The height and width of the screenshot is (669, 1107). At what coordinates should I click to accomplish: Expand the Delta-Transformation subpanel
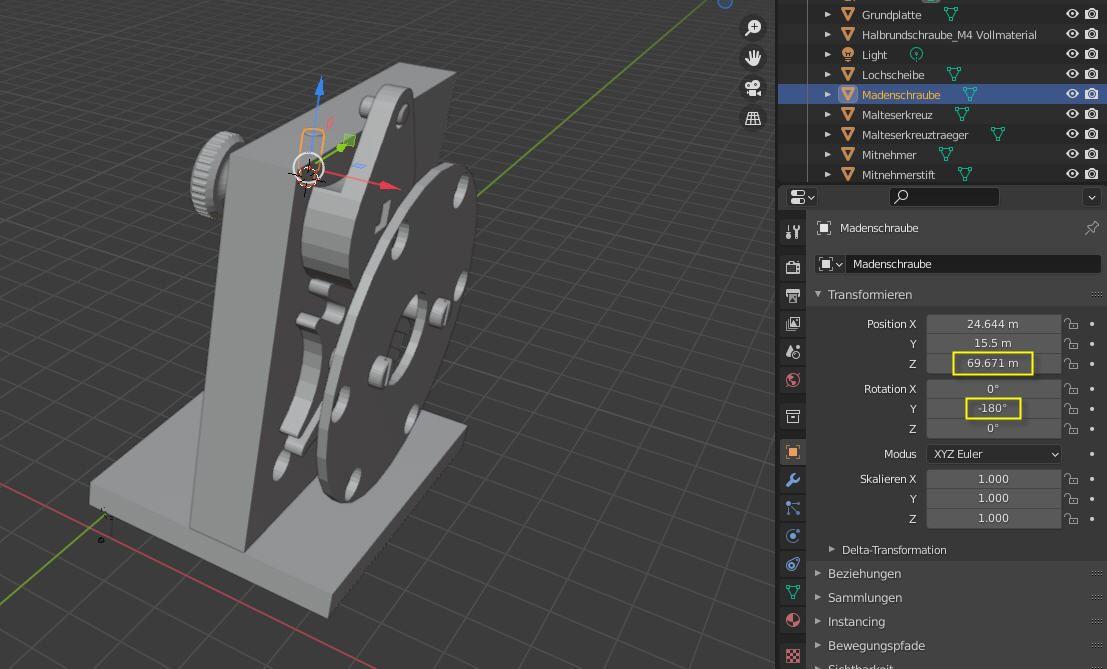click(x=832, y=550)
